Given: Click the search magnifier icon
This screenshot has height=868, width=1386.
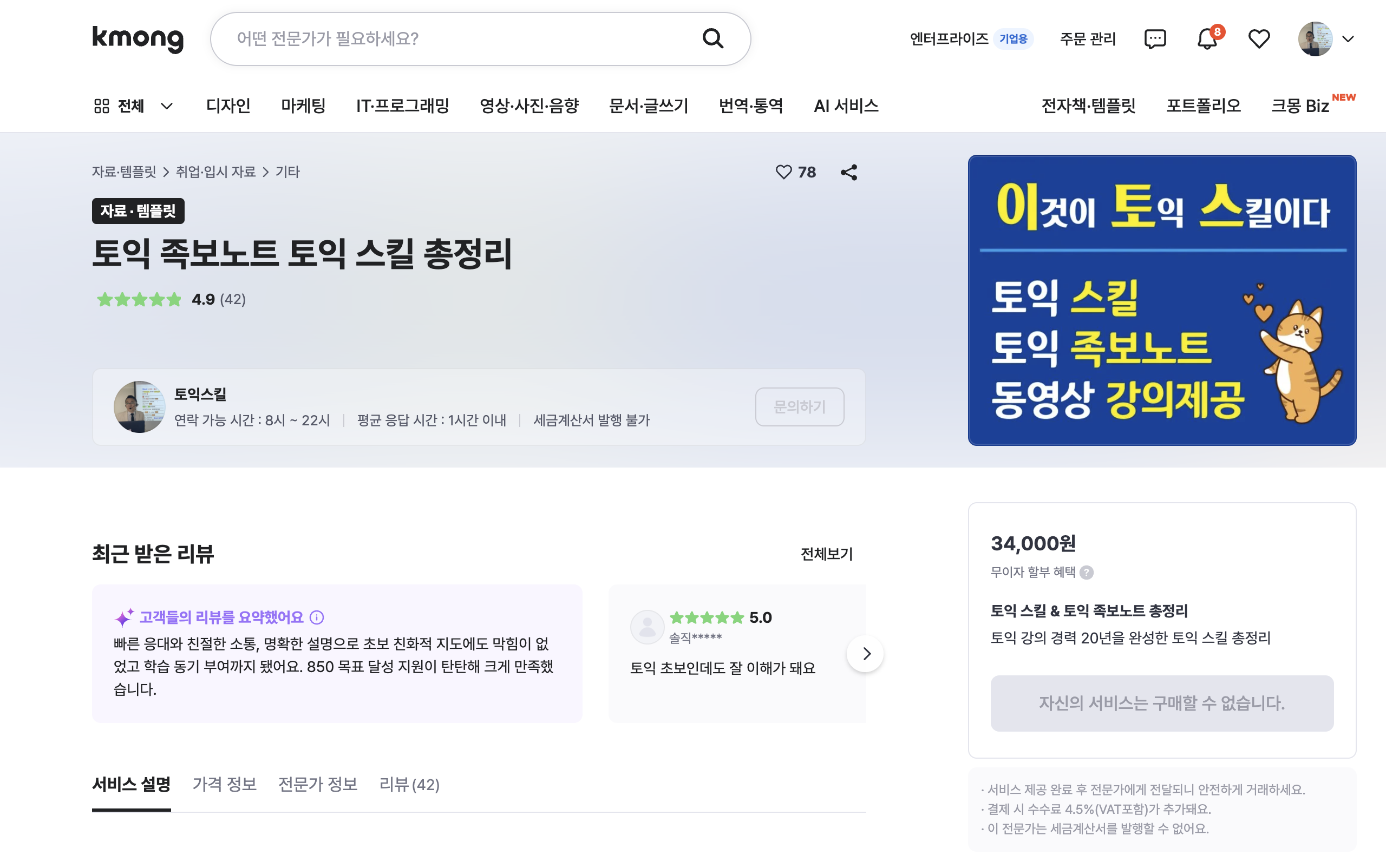Looking at the screenshot, I should (x=712, y=38).
